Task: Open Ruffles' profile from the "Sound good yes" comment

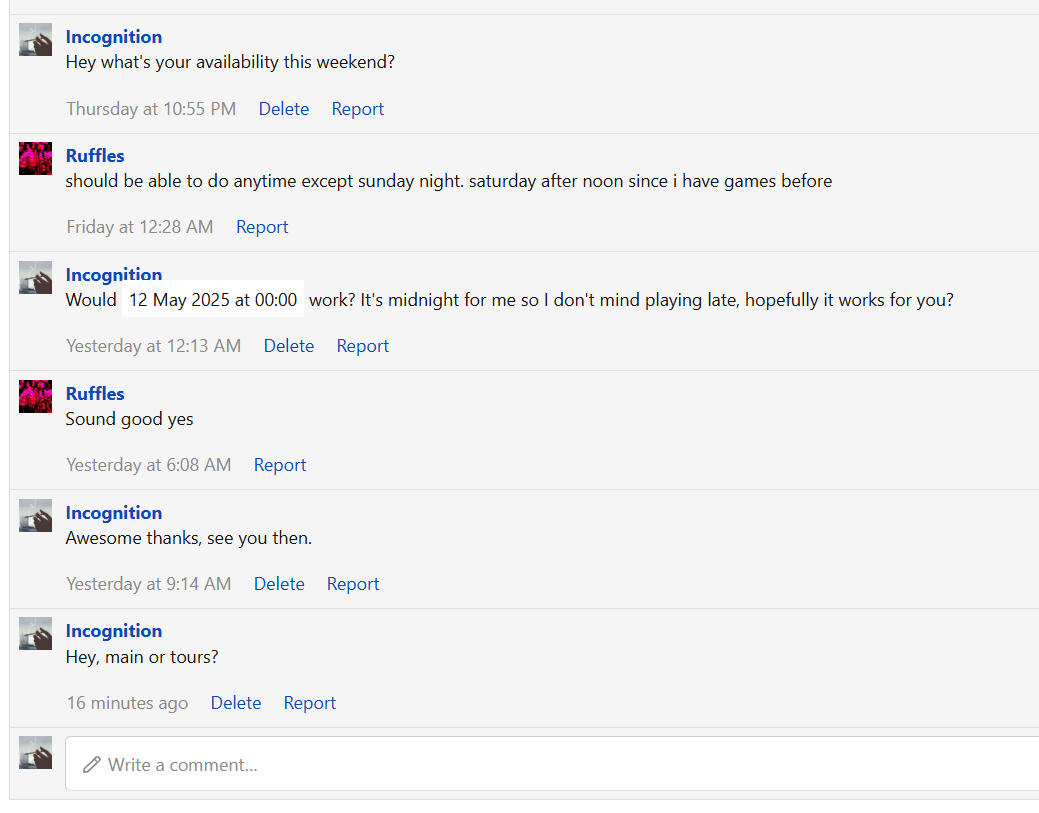Action: click(95, 394)
